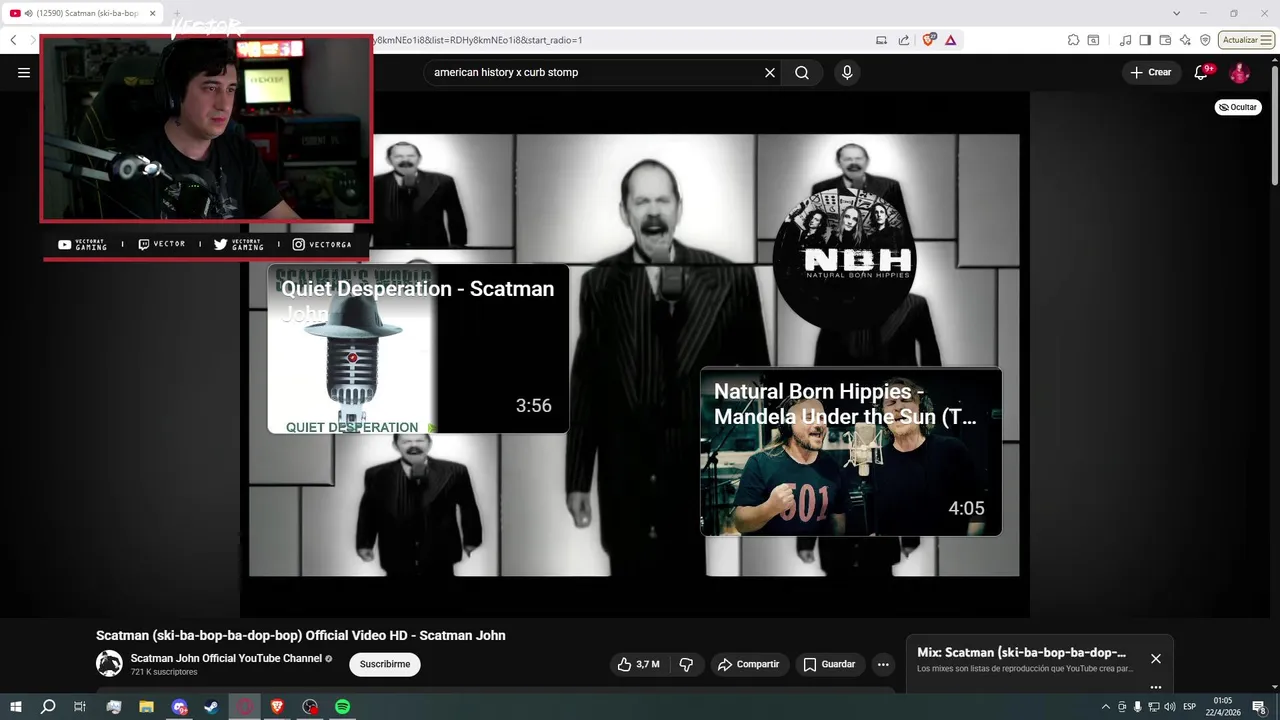Click the Suscribirme button
Screen dimensions: 1280x720
[385, 664]
